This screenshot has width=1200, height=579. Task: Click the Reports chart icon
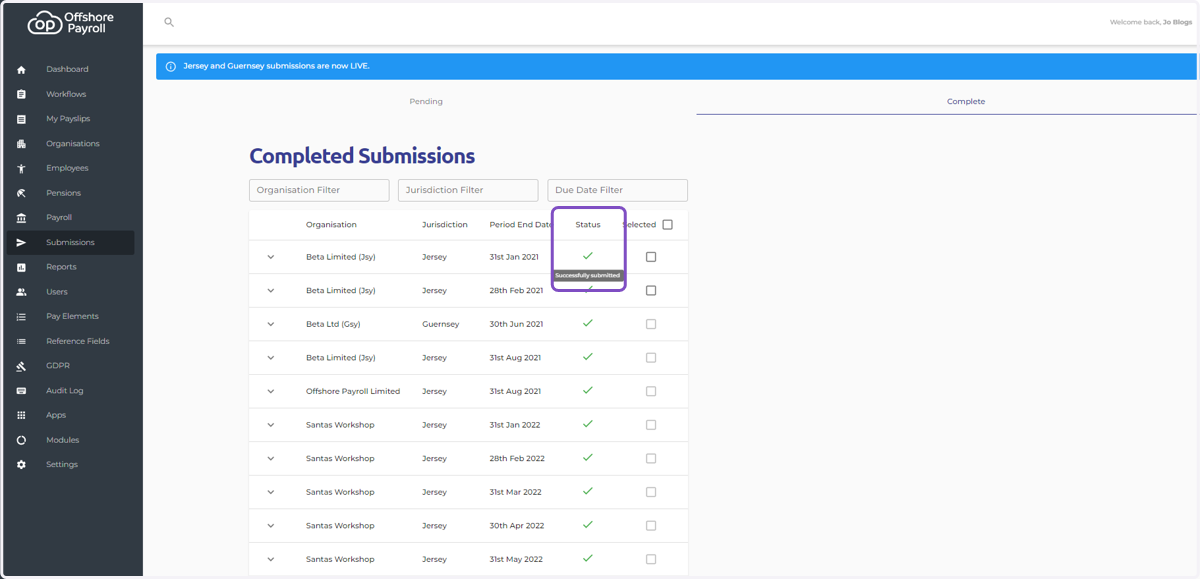(21, 267)
